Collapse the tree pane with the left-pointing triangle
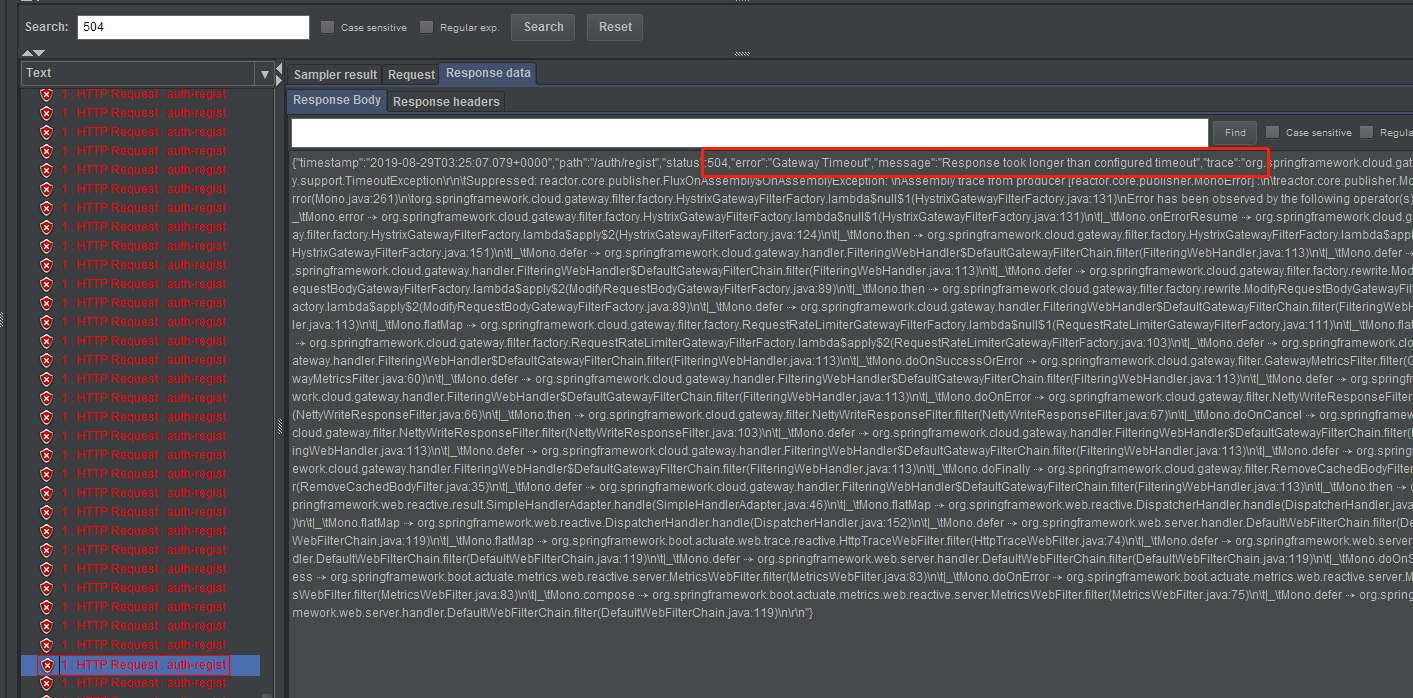The width and height of the screenshot is (1413, 698). tap(279, 68)
